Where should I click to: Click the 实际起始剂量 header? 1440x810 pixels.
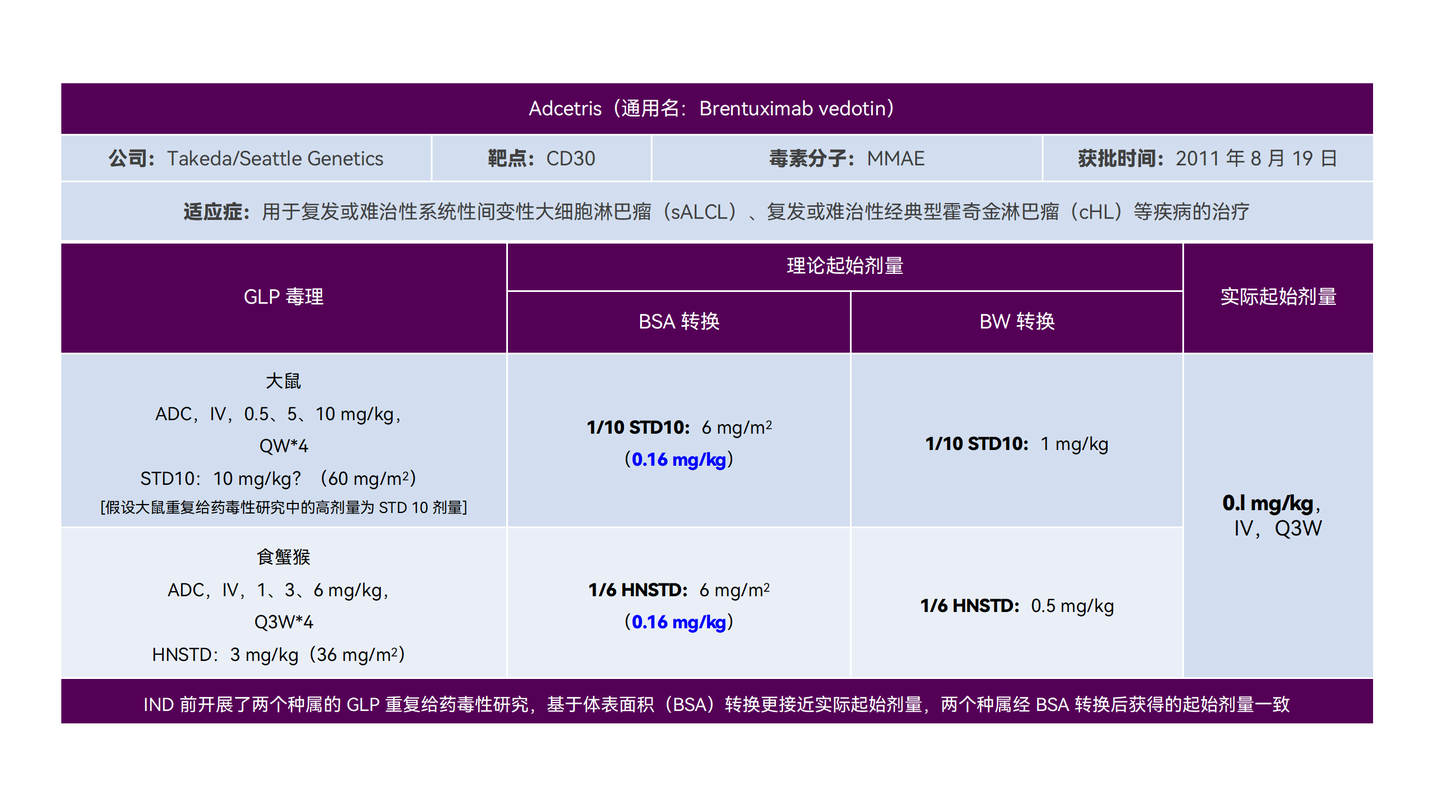(1278, 296)
